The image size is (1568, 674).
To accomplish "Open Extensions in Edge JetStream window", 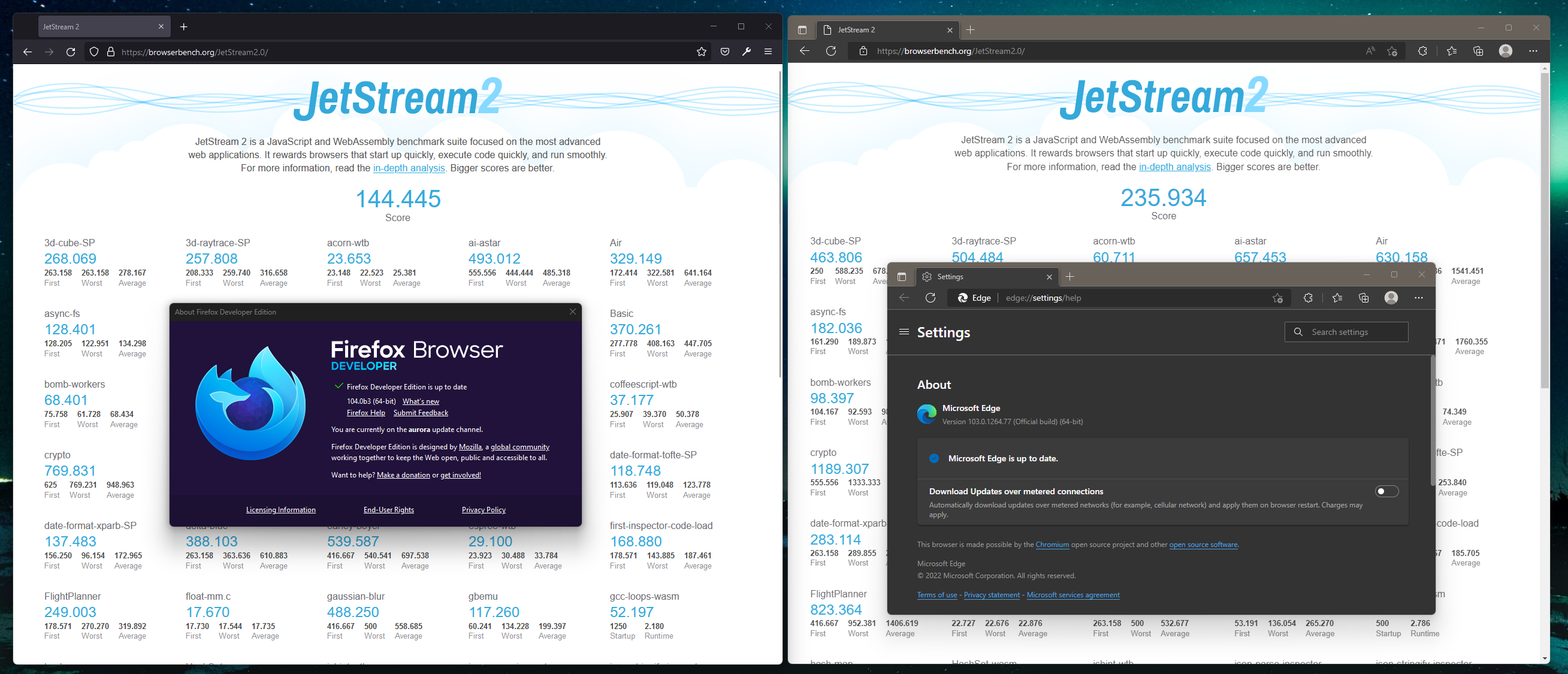I will pos(1422,51).
